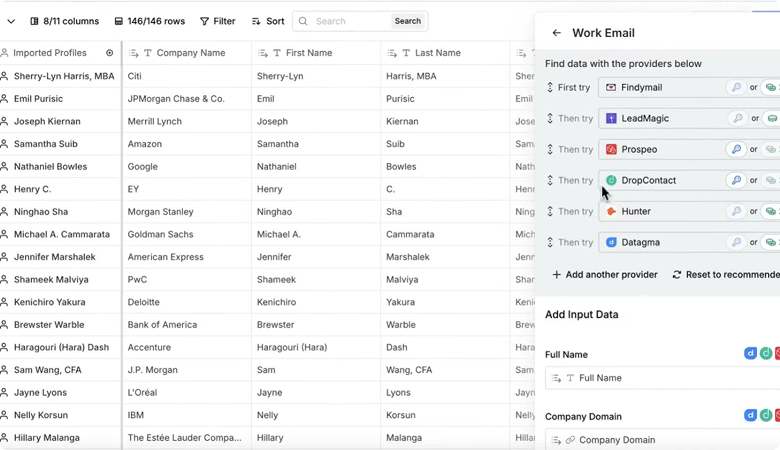The width and height of the screenshot is (780, 450).
Task: Toggle the API key option for Findymail
Action: tap(736, 88)
